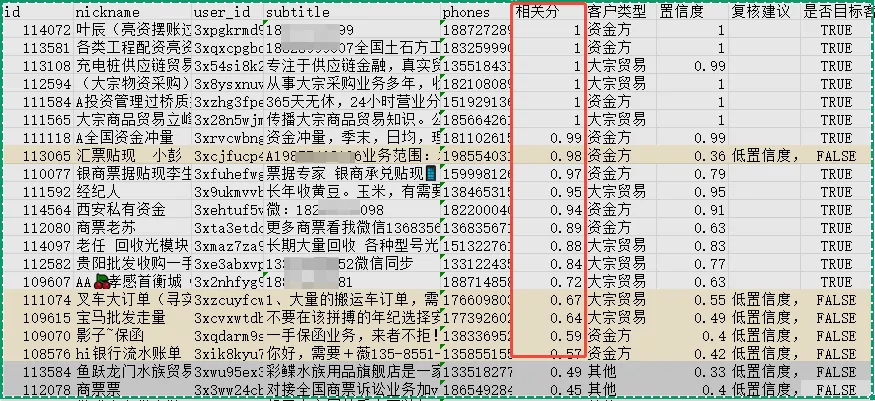Image resolution: width=875 pixels, height=401 pixels.
Task: Click subtitle cell 票据专家 银商承兑贴现
Action: tap(352, 174)
